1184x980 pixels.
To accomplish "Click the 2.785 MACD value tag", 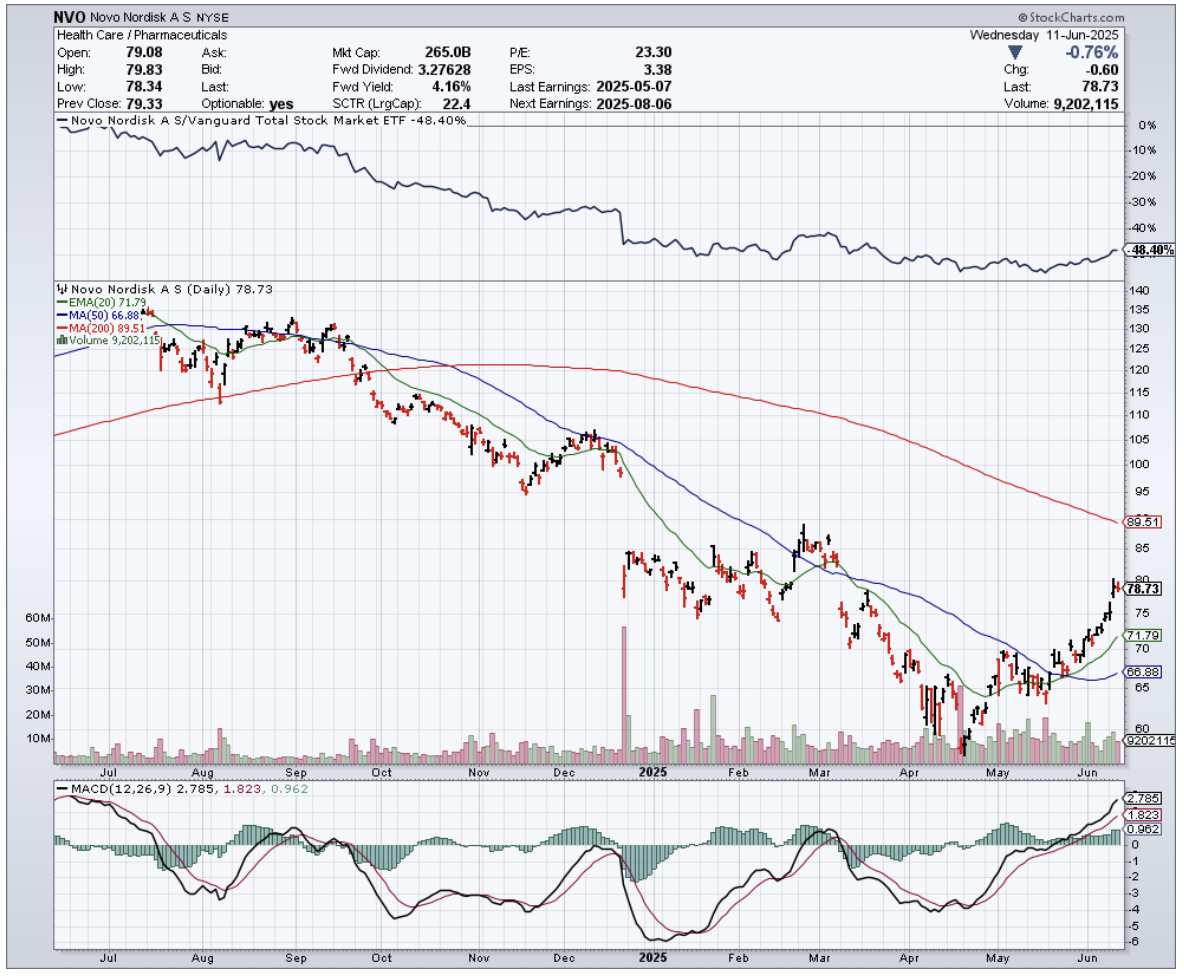I will 1143,798.
